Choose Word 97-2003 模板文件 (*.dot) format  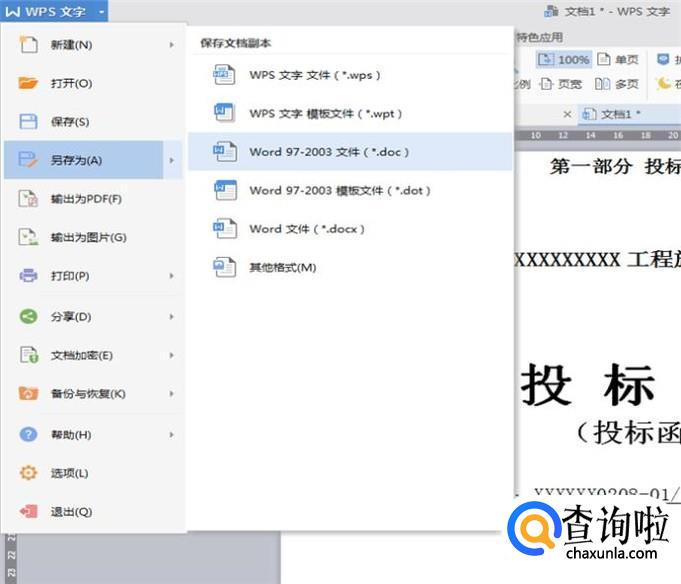tap(350, 190)
